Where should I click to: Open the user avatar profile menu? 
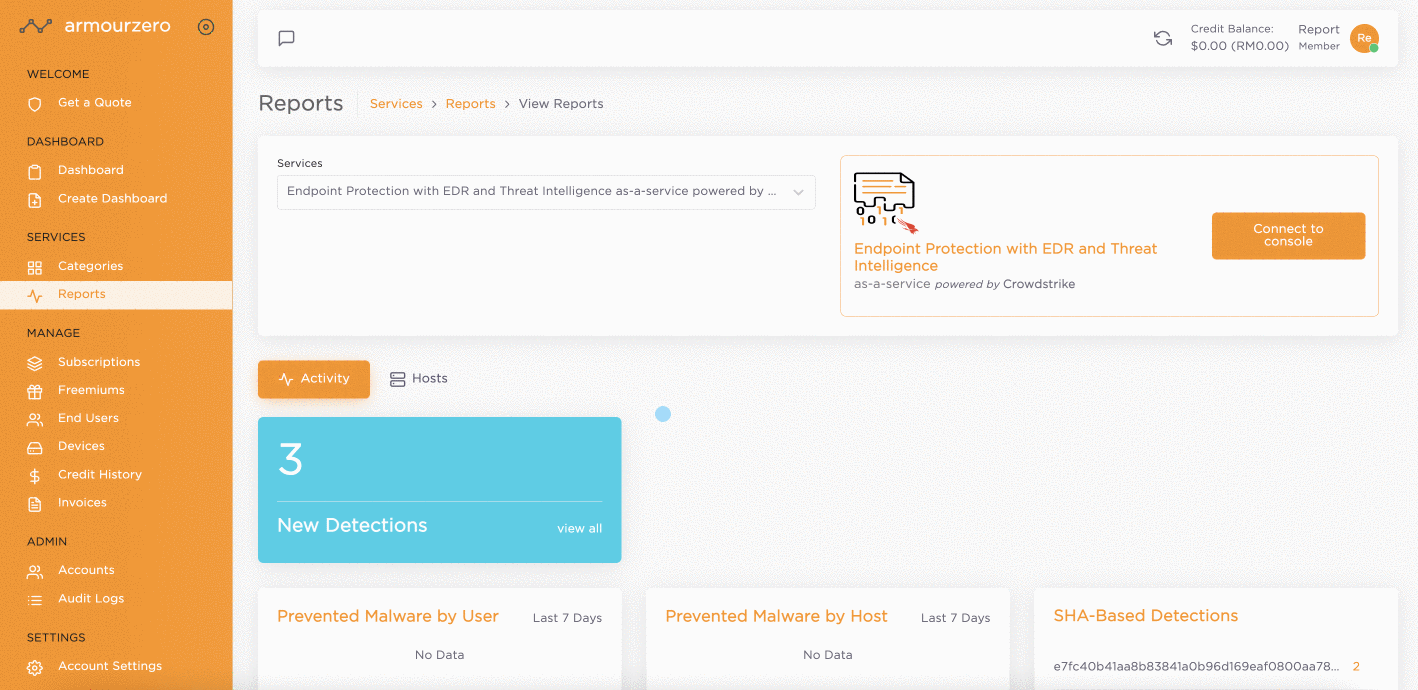coord(1364,38)
